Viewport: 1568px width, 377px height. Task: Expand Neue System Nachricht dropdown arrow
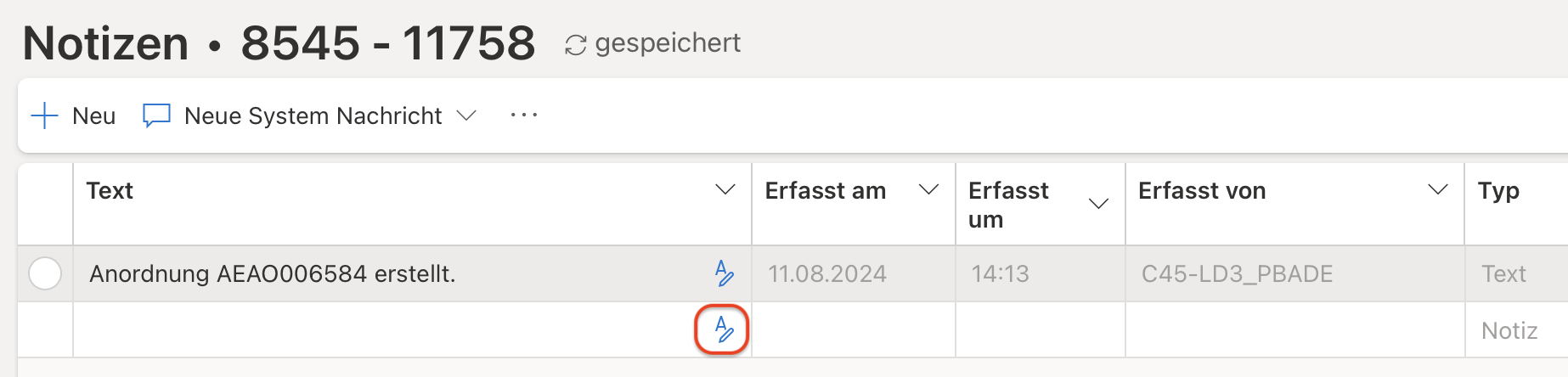[x=466, y=115]
